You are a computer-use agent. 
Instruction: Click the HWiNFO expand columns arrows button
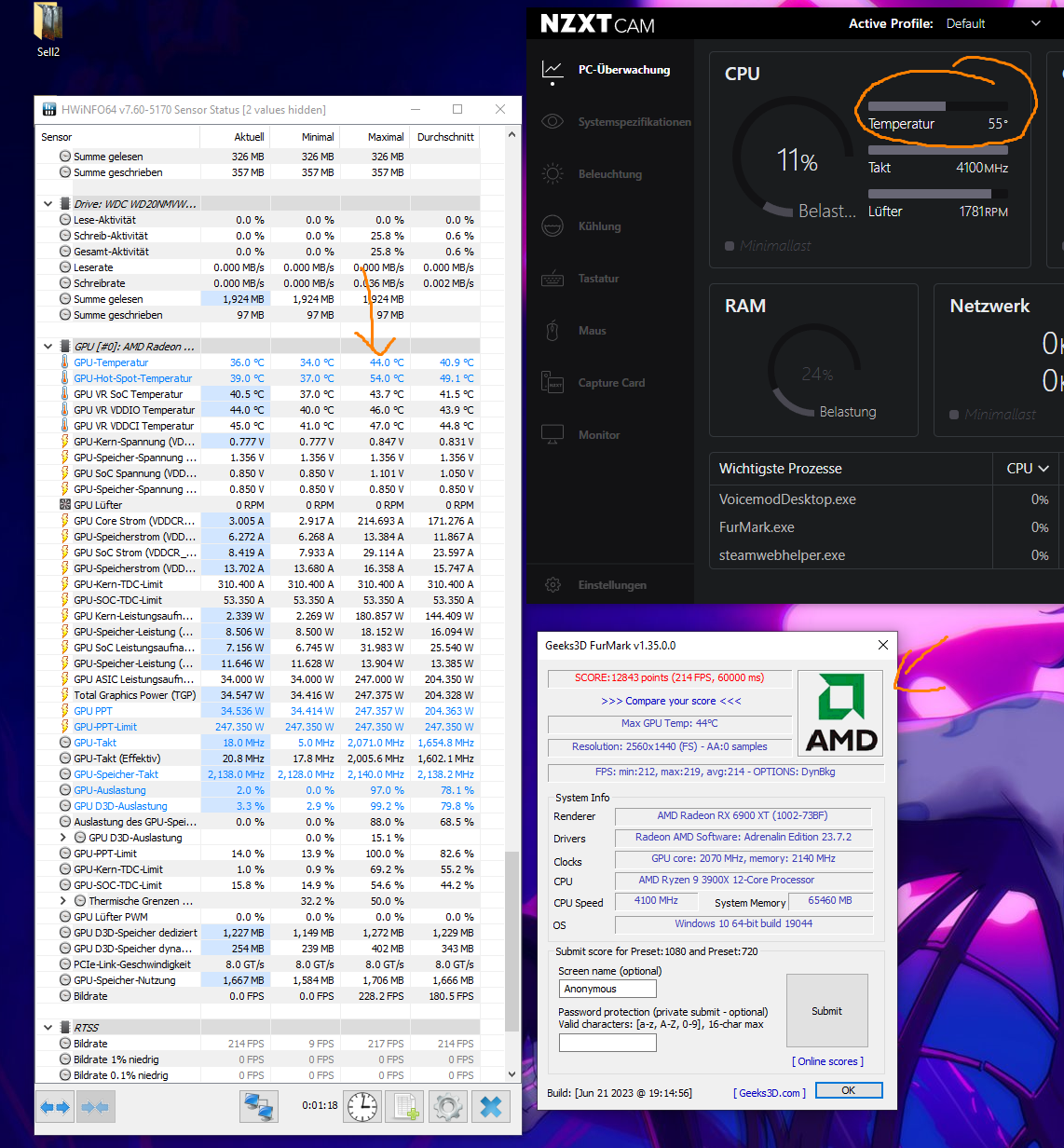55,1107
